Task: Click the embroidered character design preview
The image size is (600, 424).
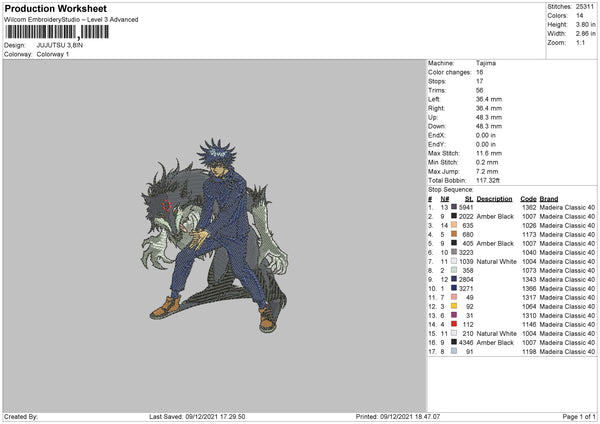Action: click(x=214, y=235)
